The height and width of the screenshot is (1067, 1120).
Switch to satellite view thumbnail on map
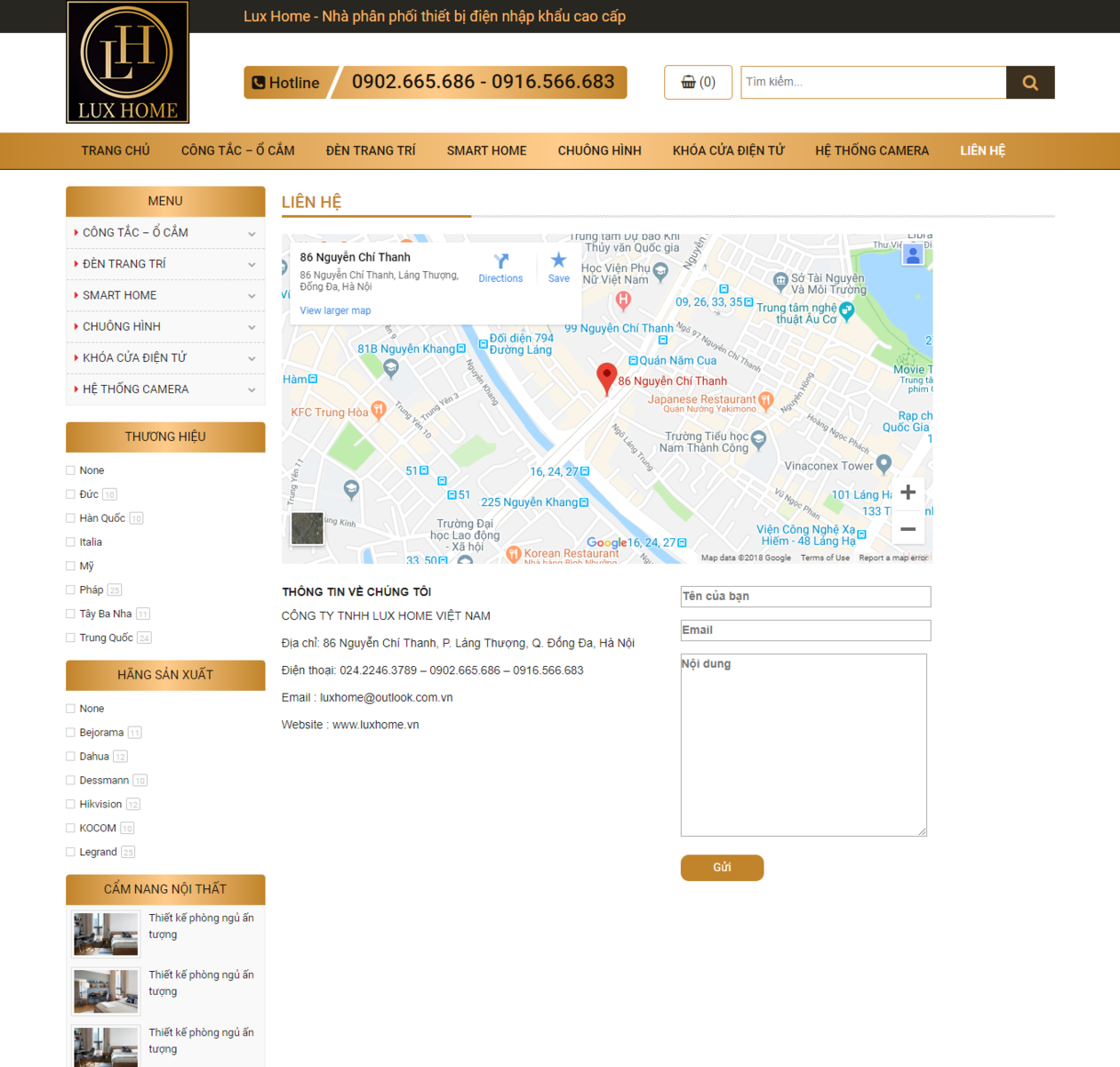coord(308,528)
